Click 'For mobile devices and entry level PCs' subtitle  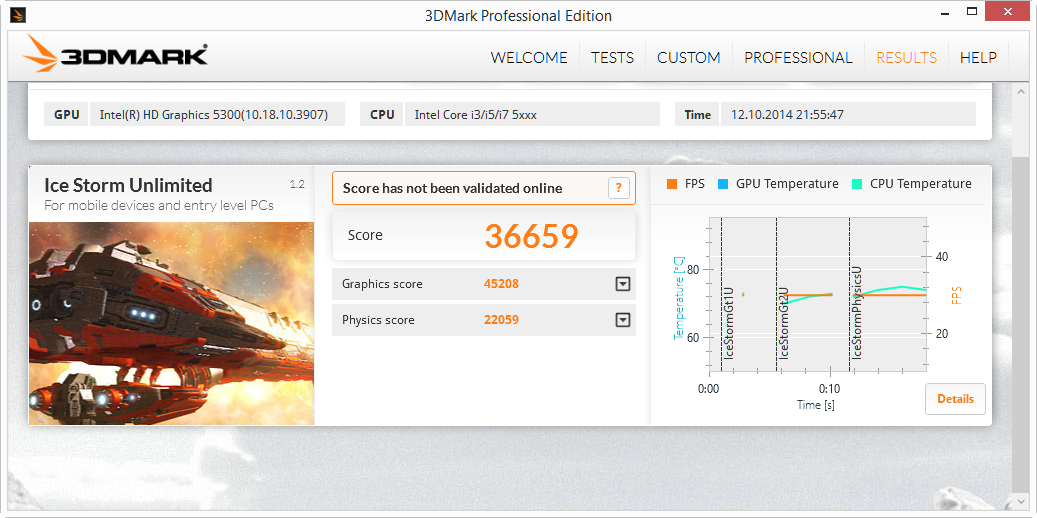pyautogui.click(x=159, y=206)
